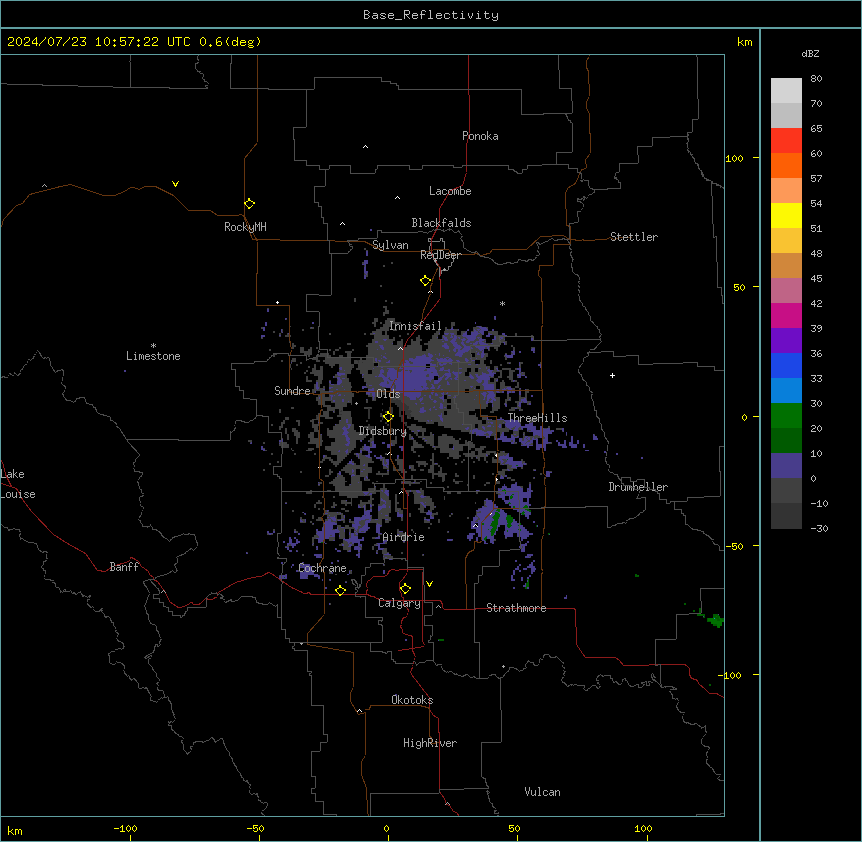Click the yellow diamond marker near RockyMH
Viewport: 862px width, 842px height.
[250, 204]
